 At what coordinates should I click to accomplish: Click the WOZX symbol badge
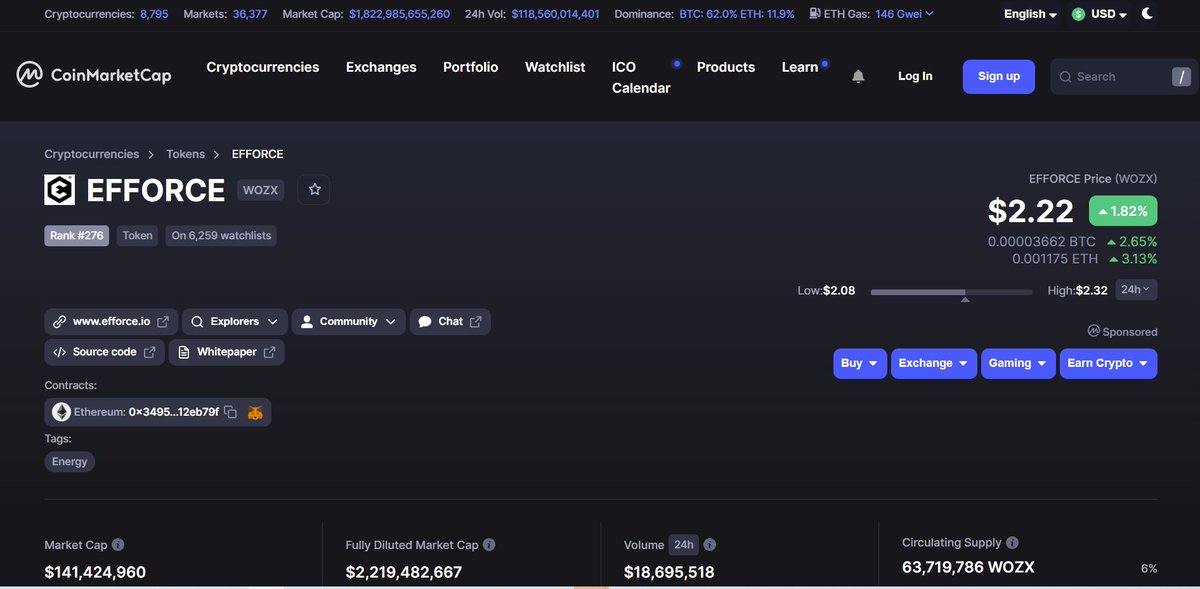click(262, 190)
